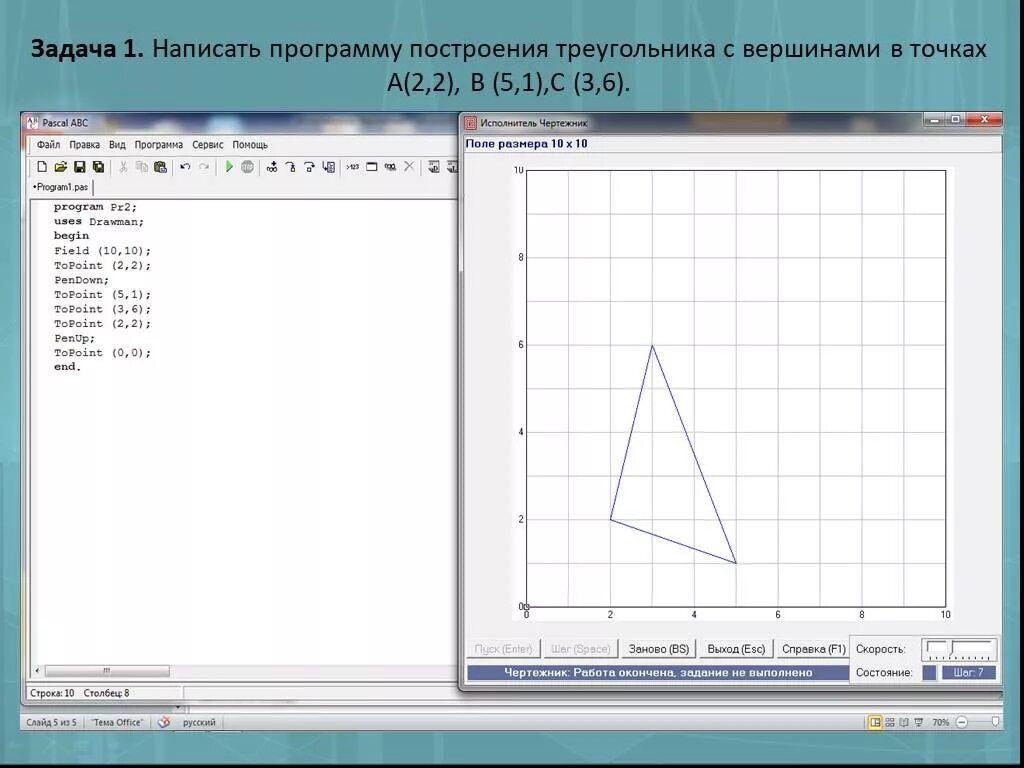Adjust the Скорость speed slider

(x=959, y=649)
